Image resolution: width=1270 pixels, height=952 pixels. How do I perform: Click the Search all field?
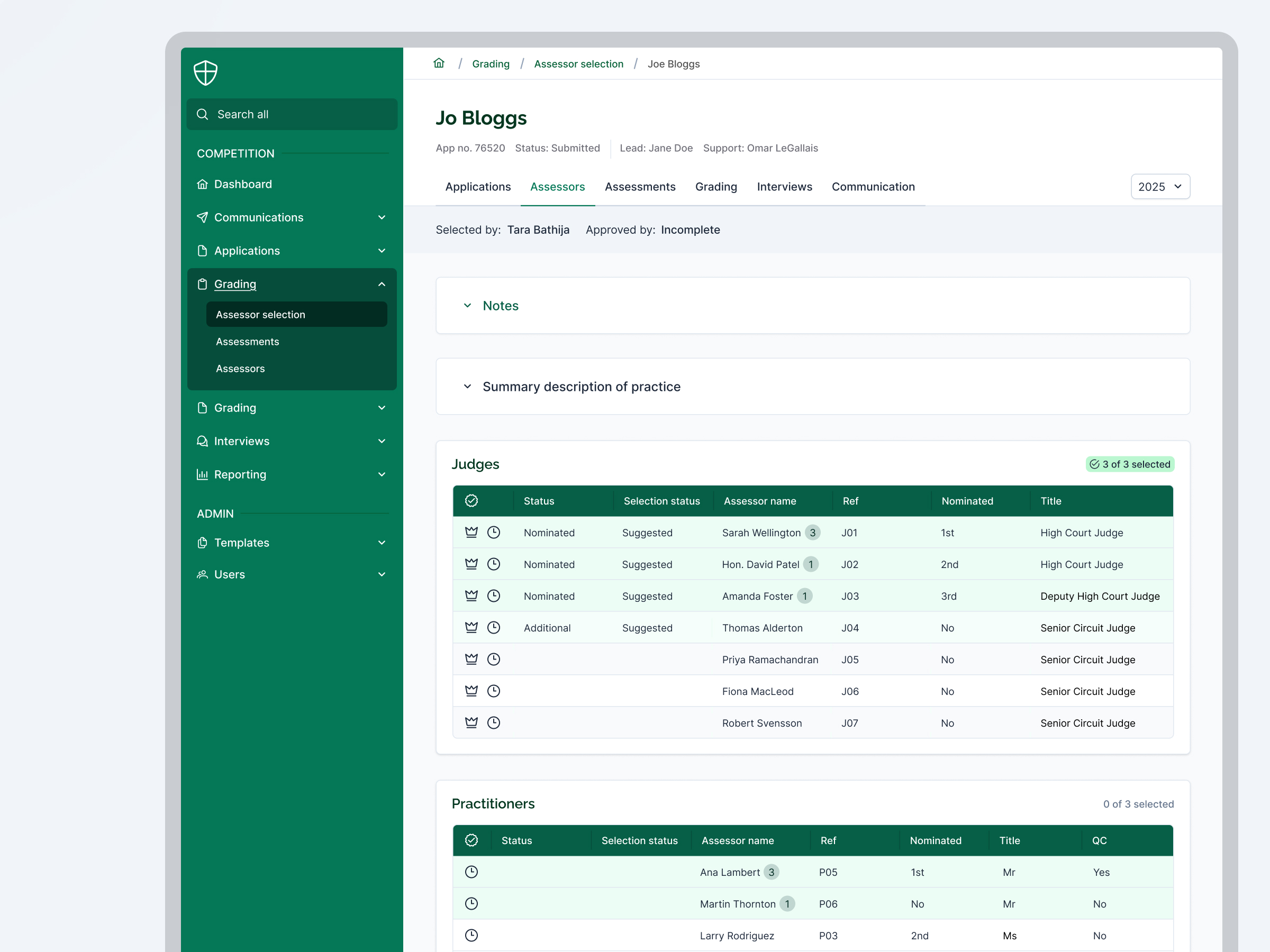coord(292,114)
